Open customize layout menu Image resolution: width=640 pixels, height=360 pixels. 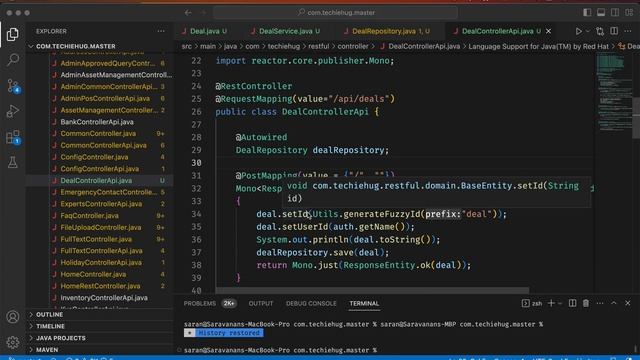(629, 13)
